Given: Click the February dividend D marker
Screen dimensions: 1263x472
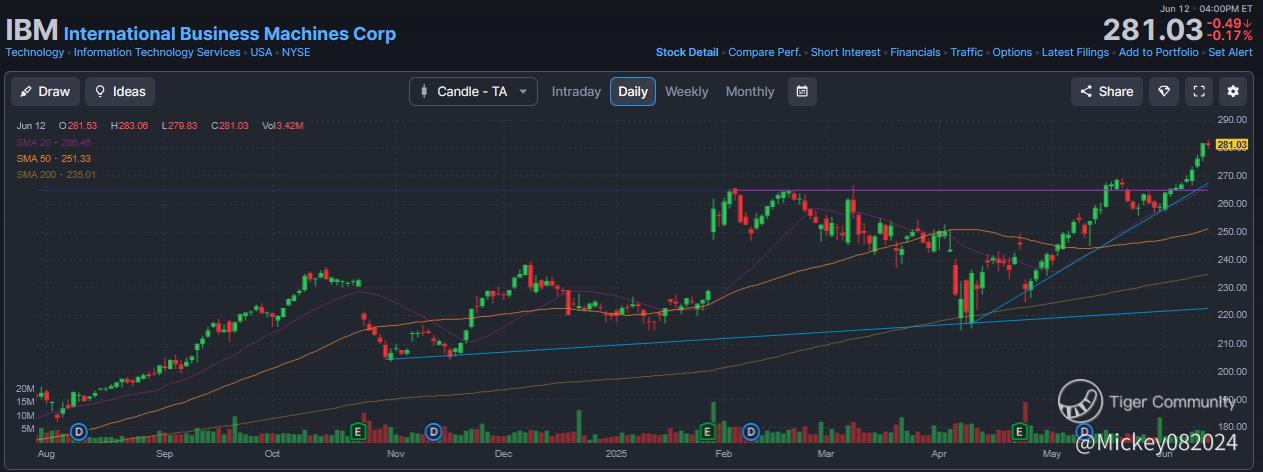Looking at the screenshot, I should (750, 432).
